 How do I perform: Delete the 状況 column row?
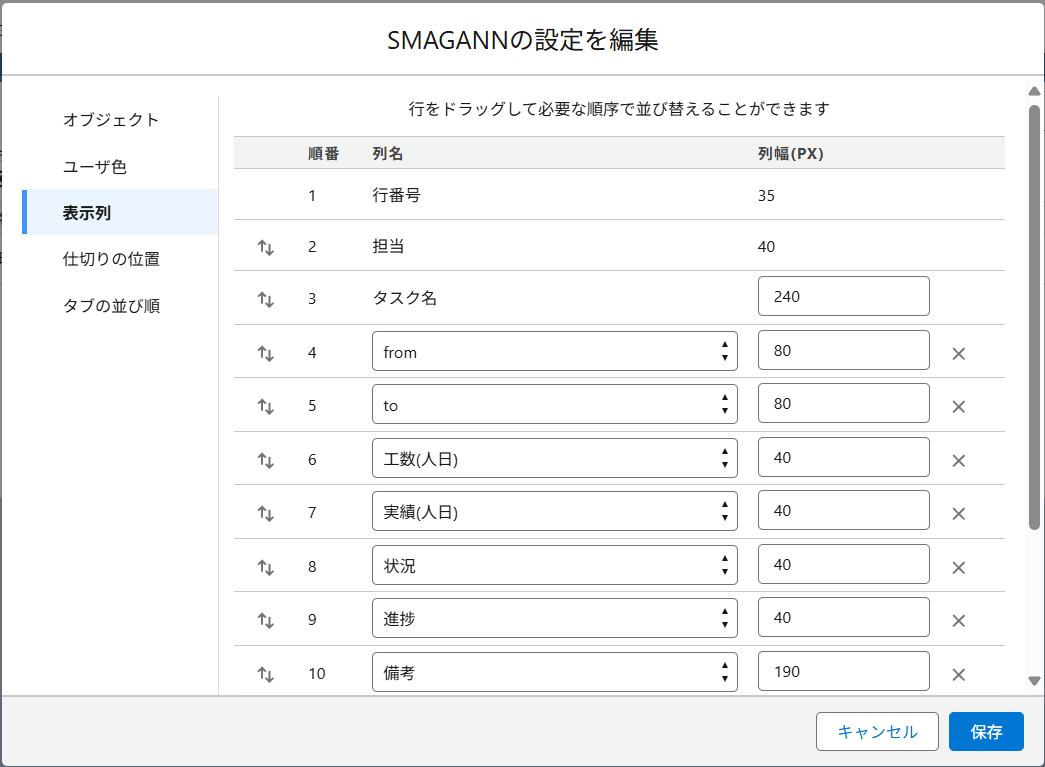pos(958,567)
